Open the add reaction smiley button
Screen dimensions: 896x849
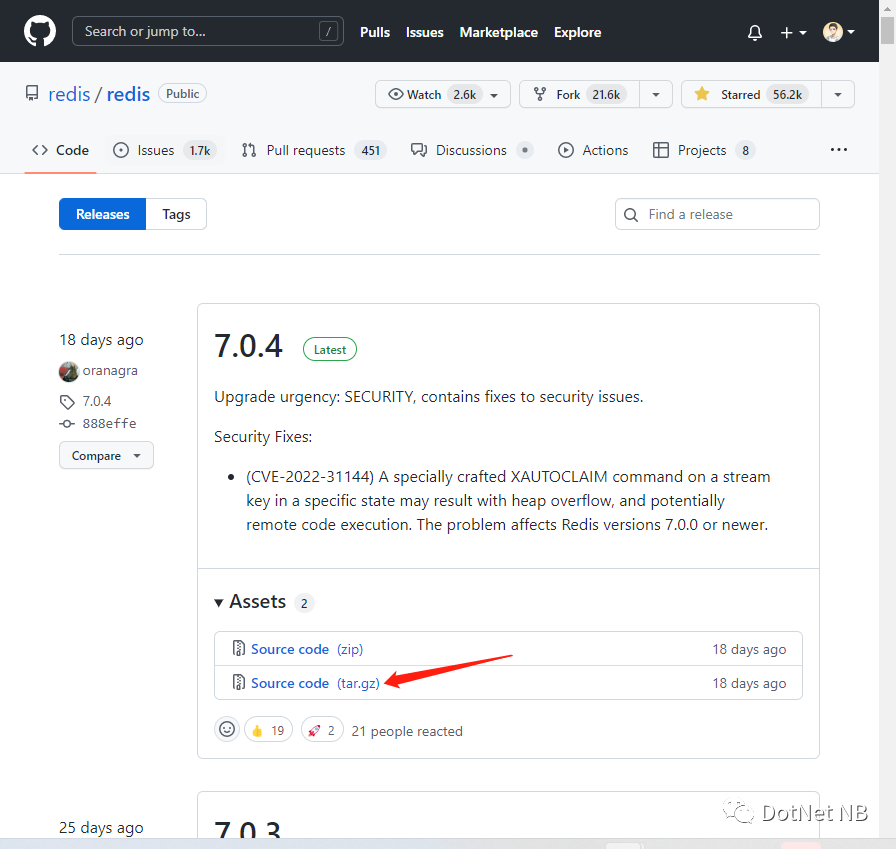click(227, 730)
